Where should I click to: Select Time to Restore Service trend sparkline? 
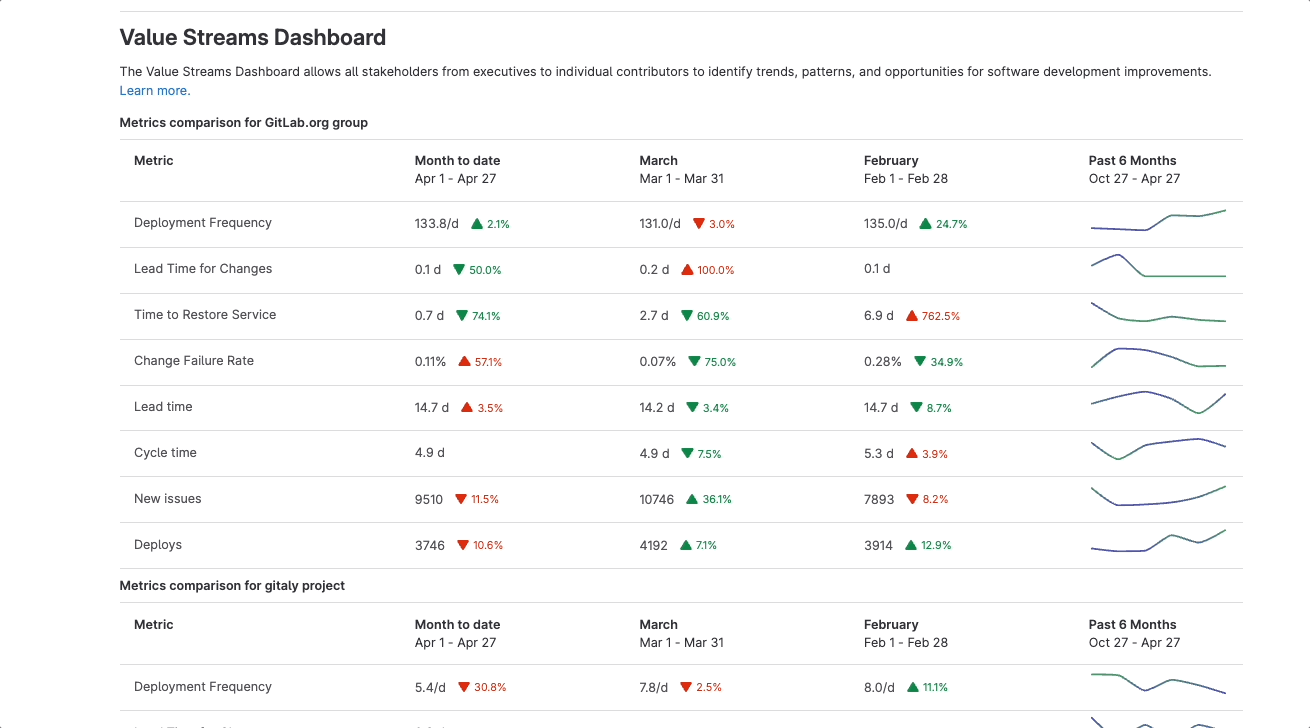[x=1157, y=313]
